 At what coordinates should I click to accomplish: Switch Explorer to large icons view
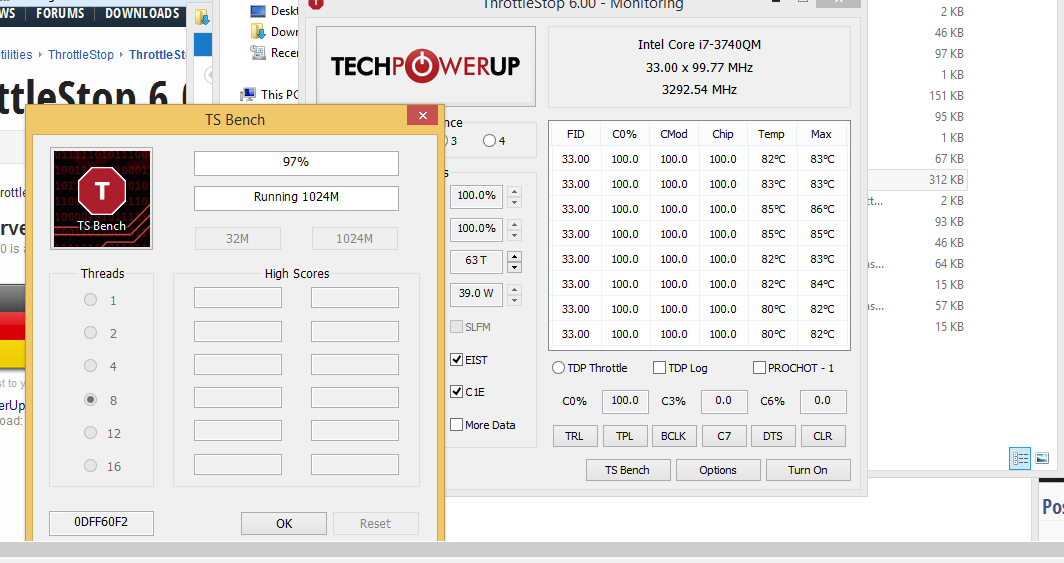[1042, 459]
